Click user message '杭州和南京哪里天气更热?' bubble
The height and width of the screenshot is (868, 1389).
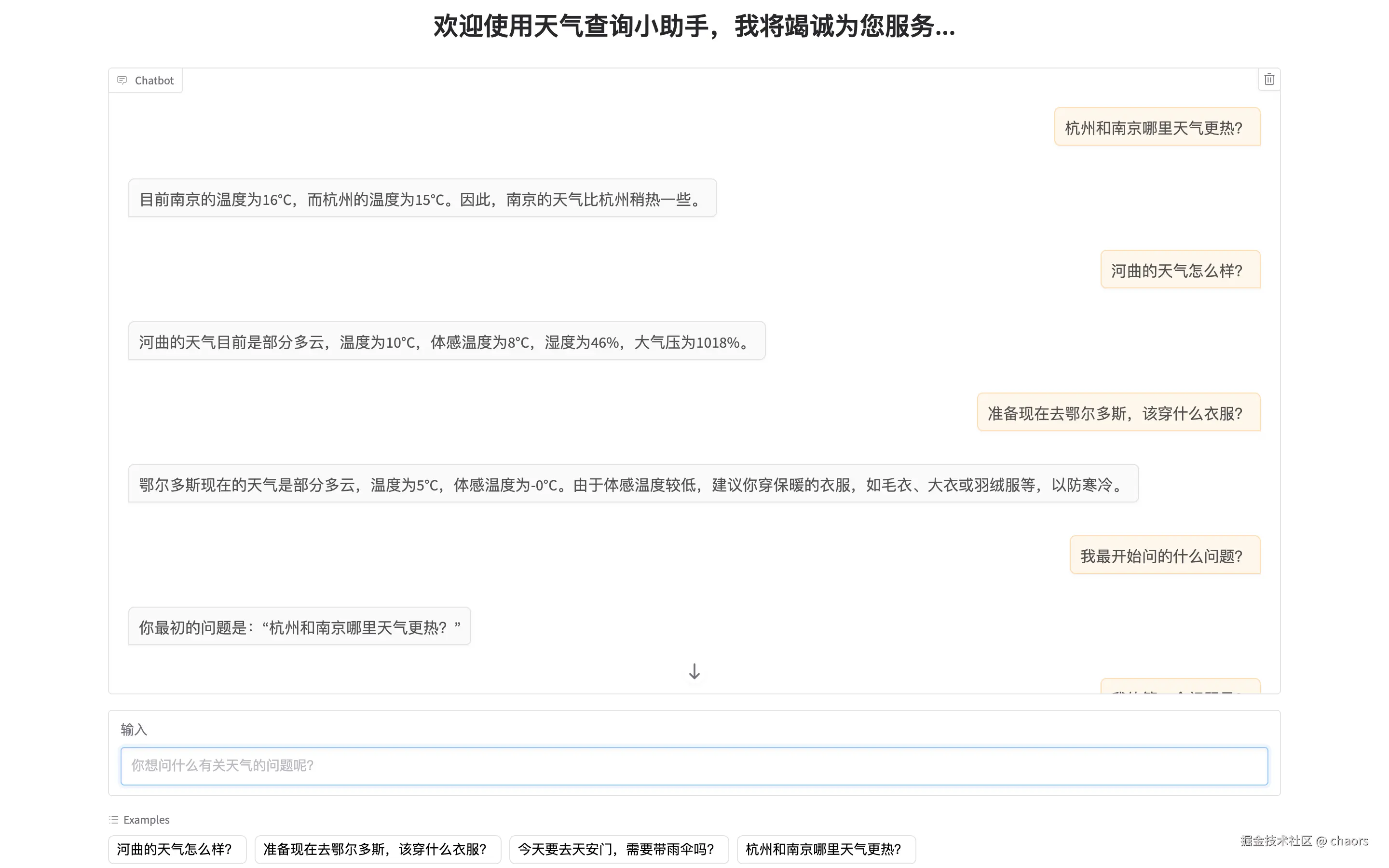click(x=1157, y=127)
